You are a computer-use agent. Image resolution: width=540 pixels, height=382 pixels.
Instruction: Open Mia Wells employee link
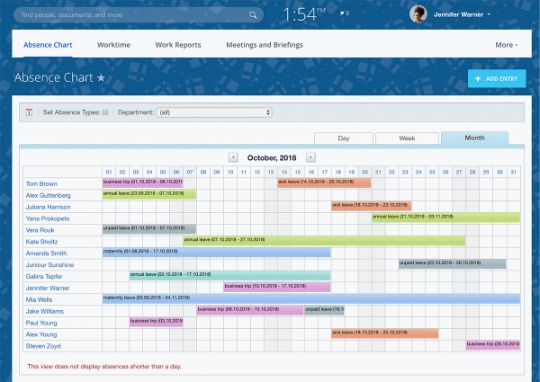click(x=39, y=299)
